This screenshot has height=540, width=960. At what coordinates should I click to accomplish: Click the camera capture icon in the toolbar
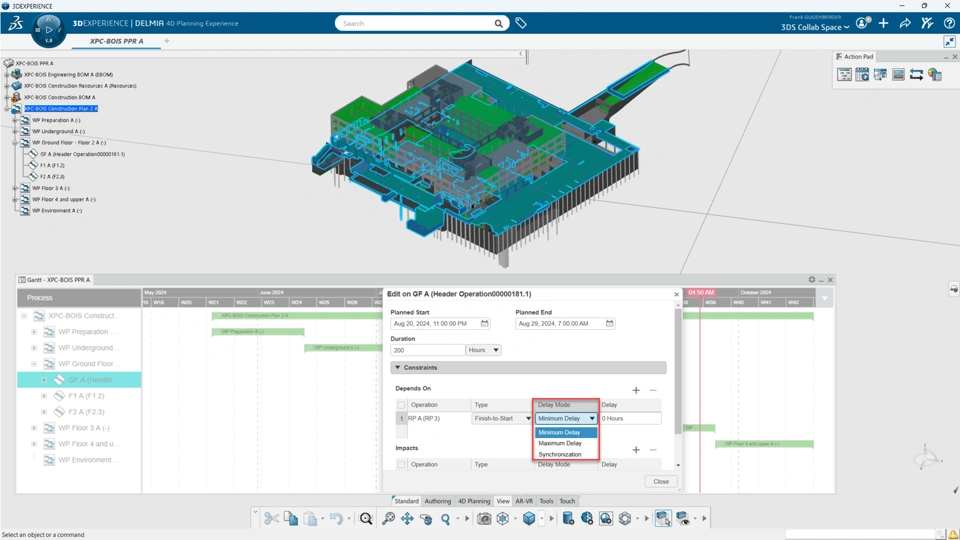coord(484,519)
